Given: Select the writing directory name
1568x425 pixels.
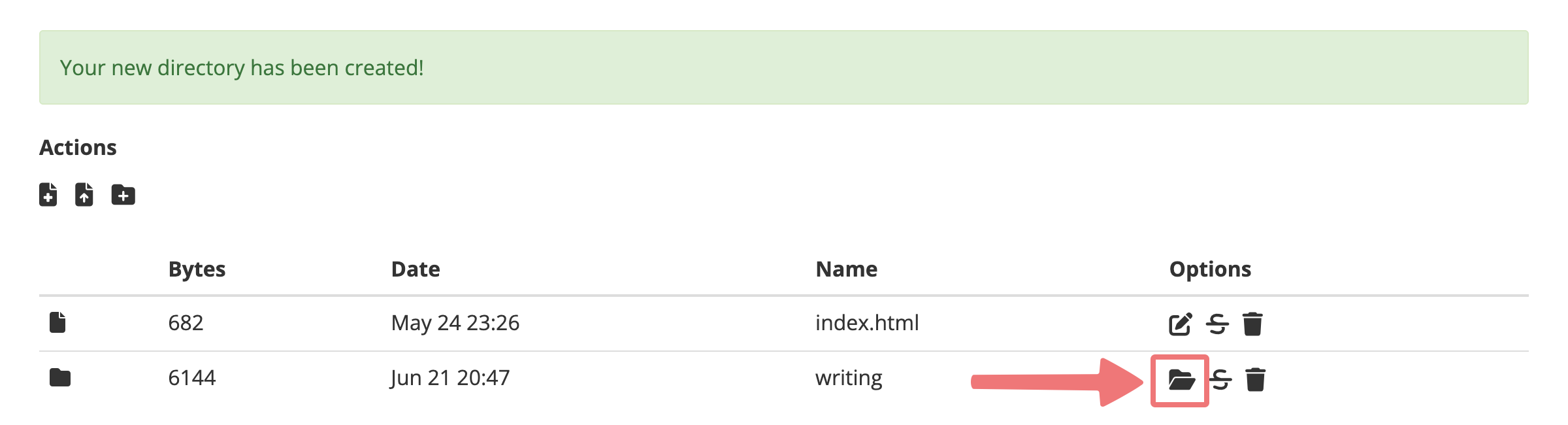Looking at the screenshot, I should [849, 378].
